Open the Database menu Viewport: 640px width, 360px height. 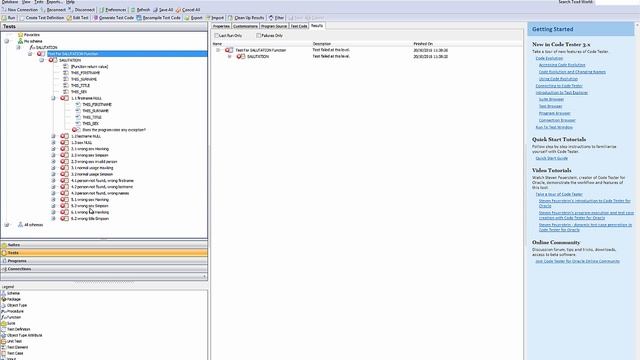pos(9,2)
